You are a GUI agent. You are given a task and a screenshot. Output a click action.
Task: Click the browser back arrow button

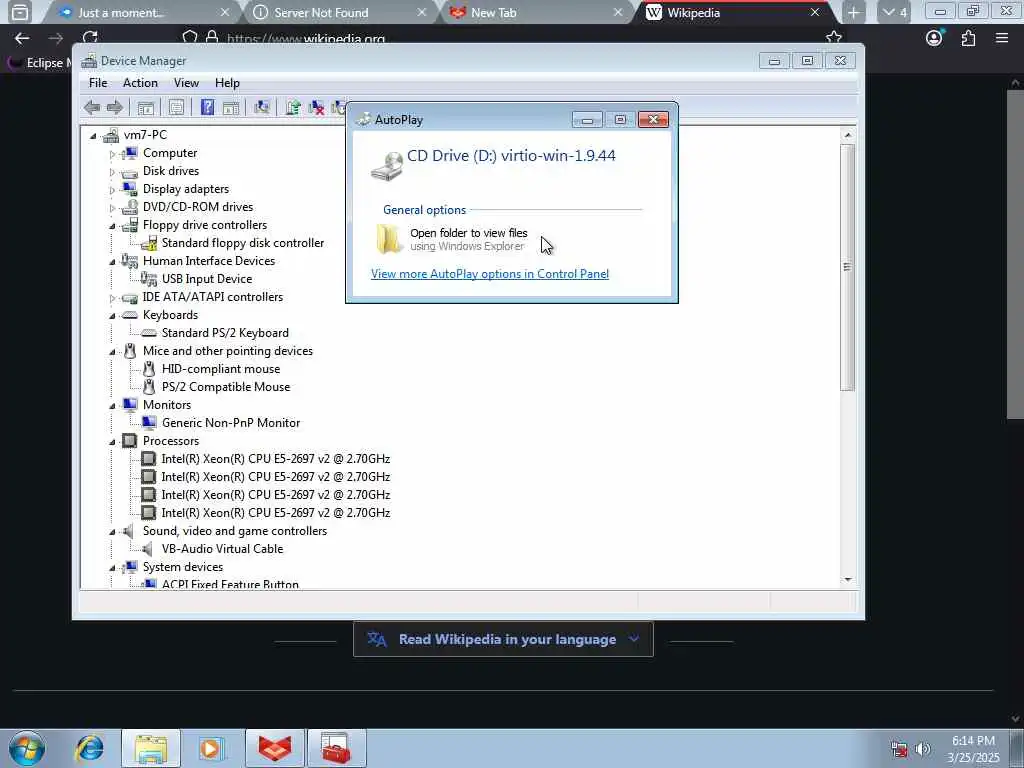pyautogui.click(x=22, y=38)
